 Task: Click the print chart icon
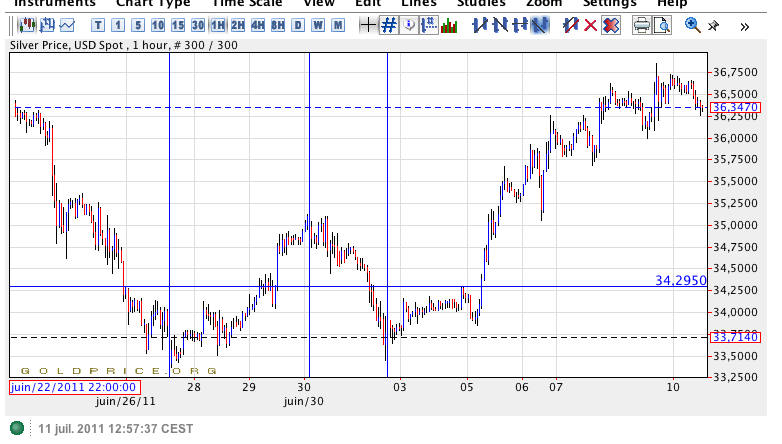click(x=640, y=25)
